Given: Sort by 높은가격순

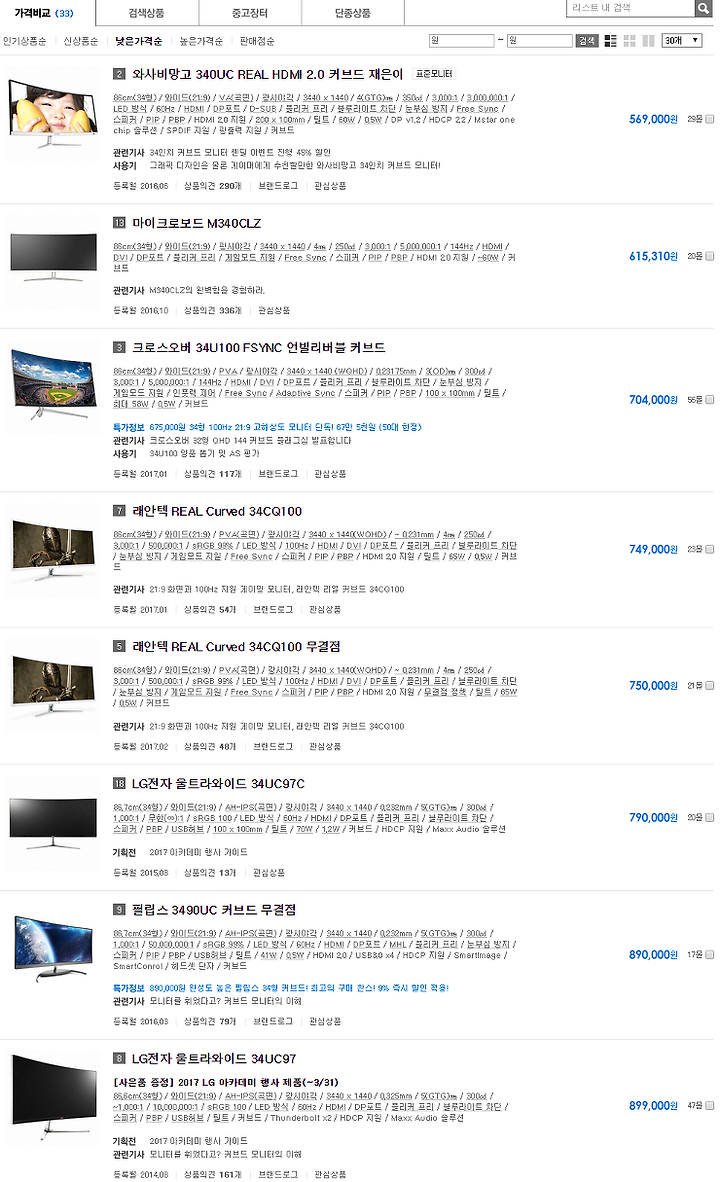Looking at the screenshot, I should click(201, 41).
